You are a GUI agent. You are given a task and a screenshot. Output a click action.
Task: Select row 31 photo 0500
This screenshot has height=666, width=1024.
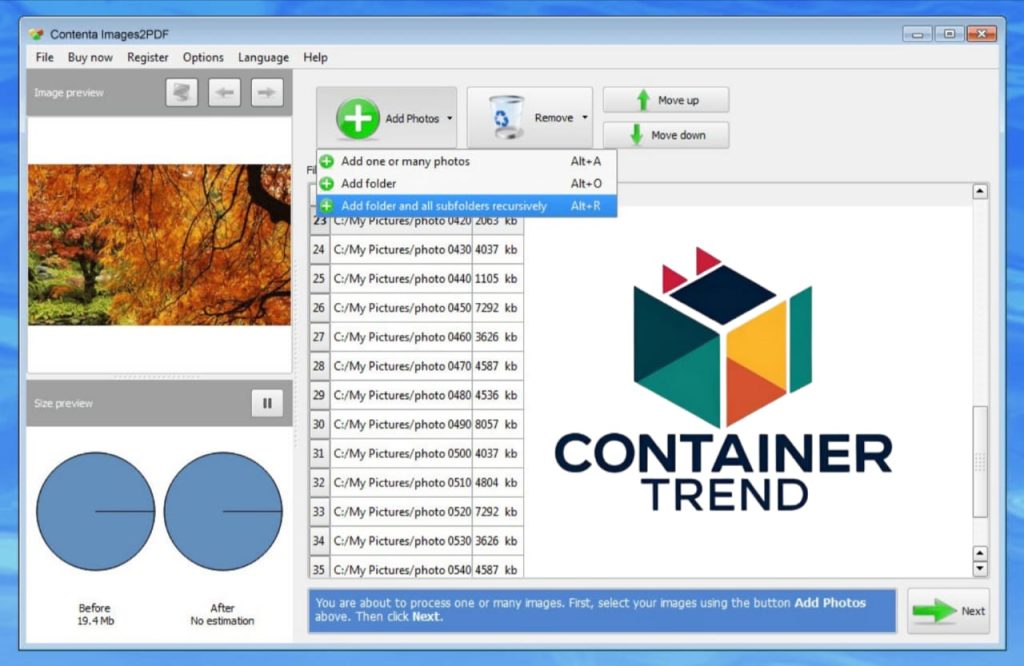417,453
